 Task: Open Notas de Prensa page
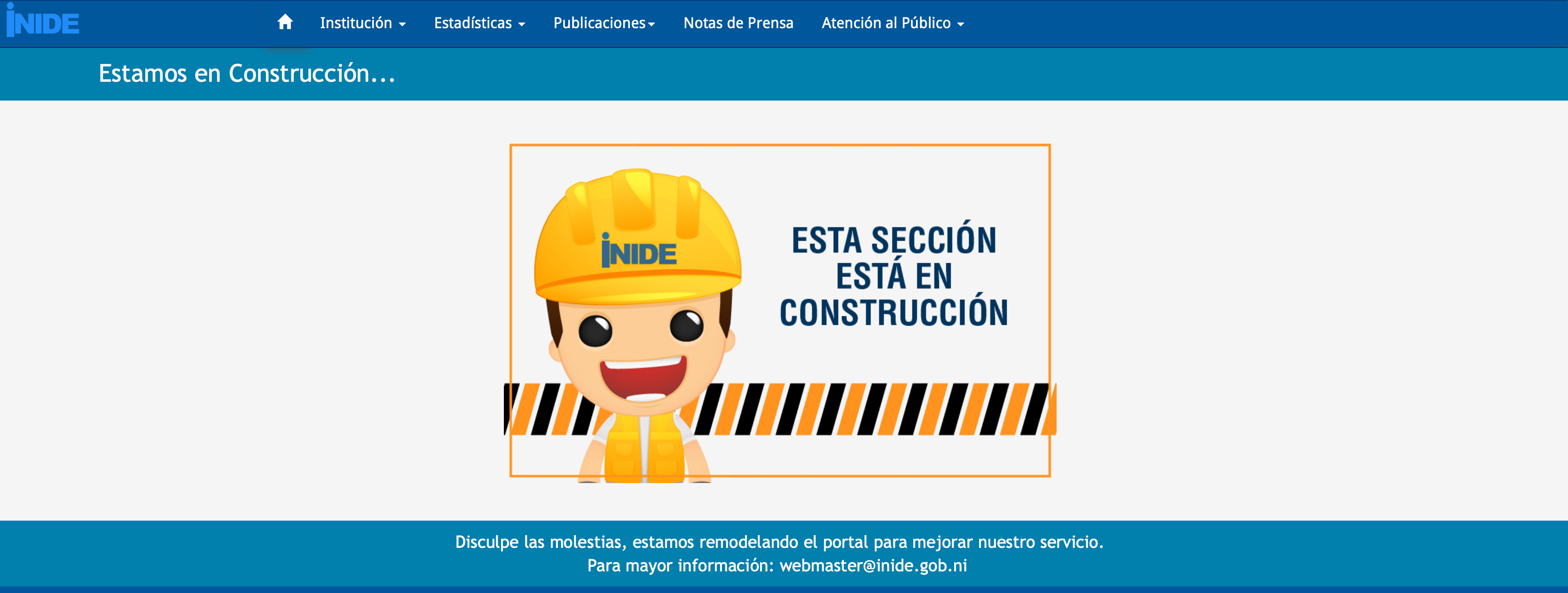[x=738, y=23]
